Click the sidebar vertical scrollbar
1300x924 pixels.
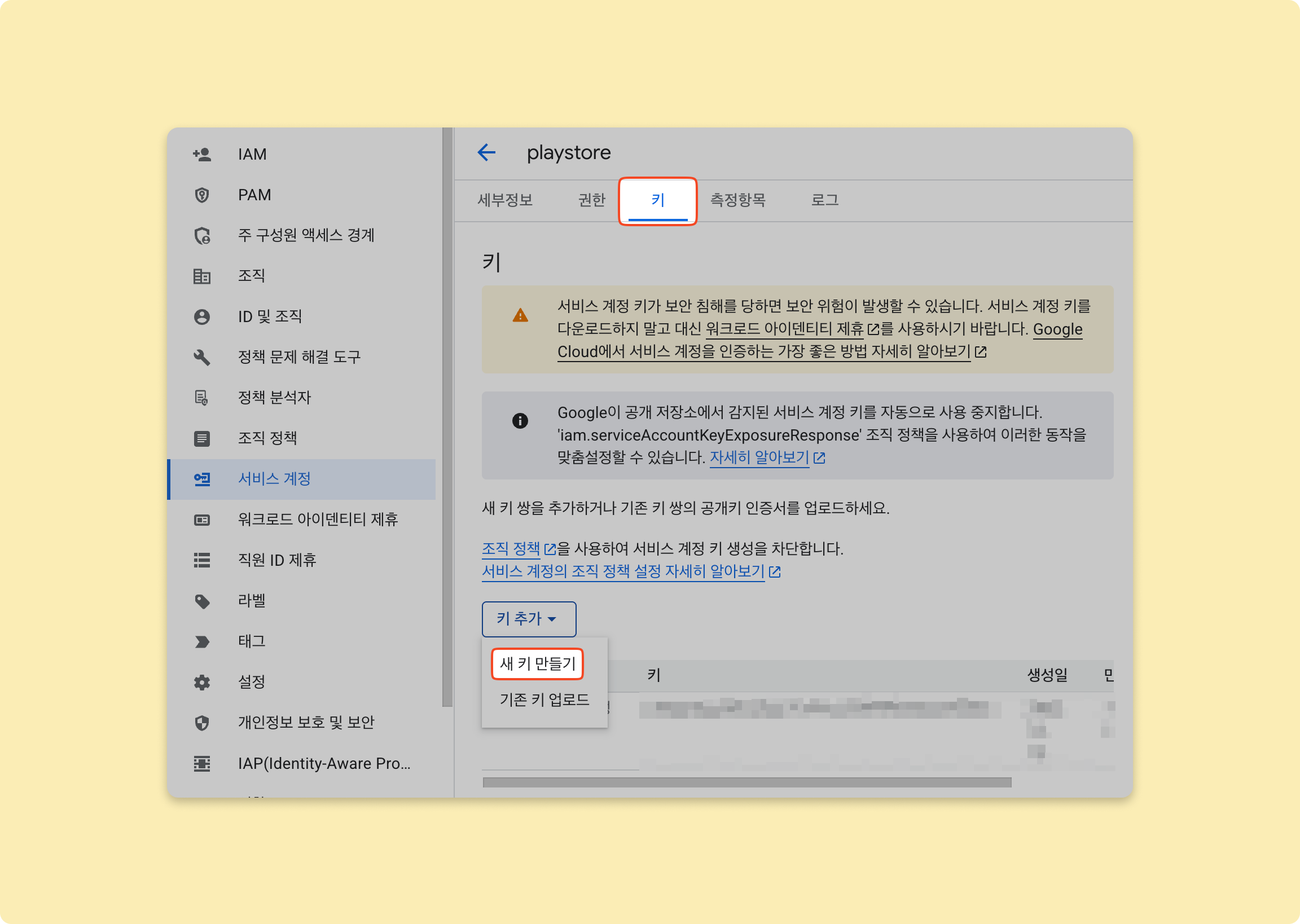(x=447, y=415)
